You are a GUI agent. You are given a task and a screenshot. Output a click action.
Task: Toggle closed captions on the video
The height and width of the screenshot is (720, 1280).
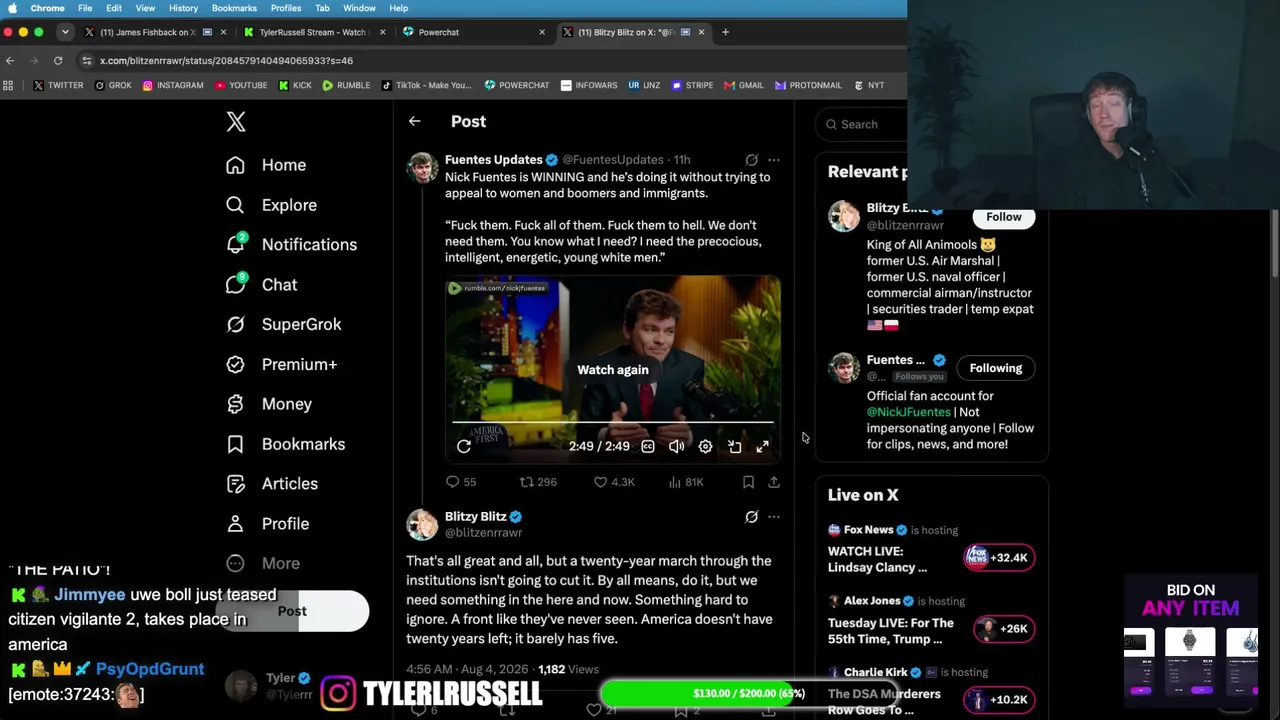648,446
